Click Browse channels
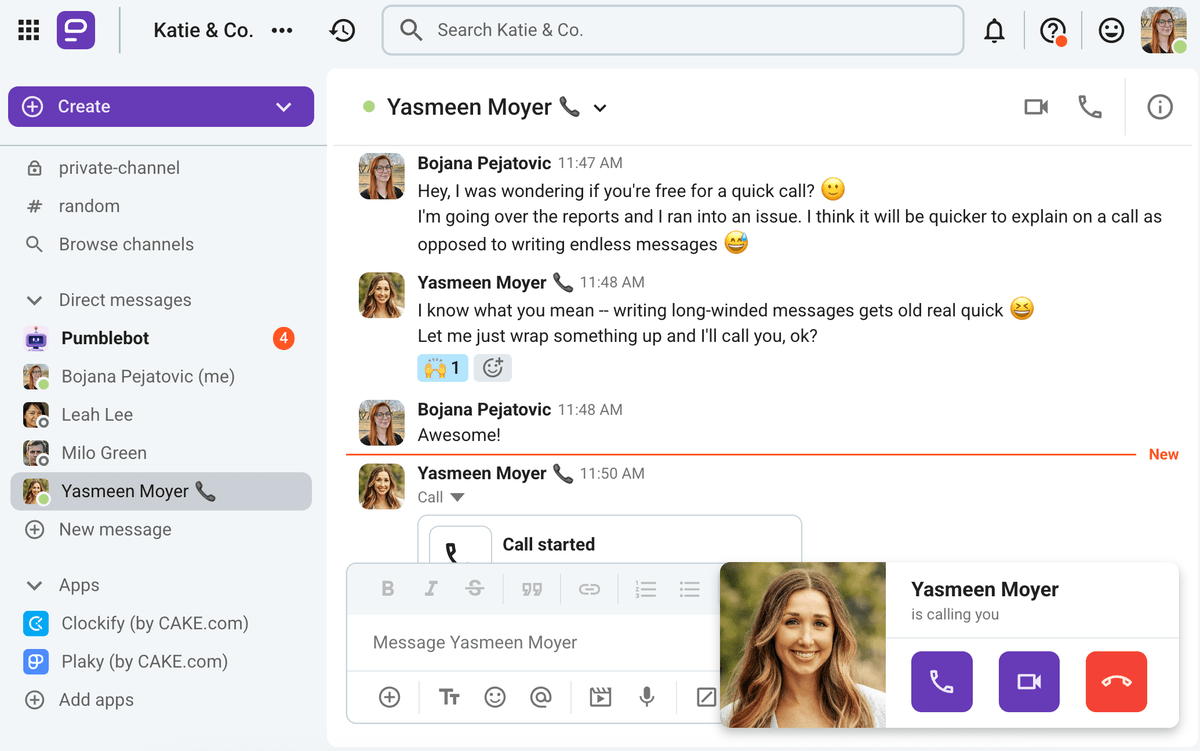 pyautogui.click(x=126, y=244)
